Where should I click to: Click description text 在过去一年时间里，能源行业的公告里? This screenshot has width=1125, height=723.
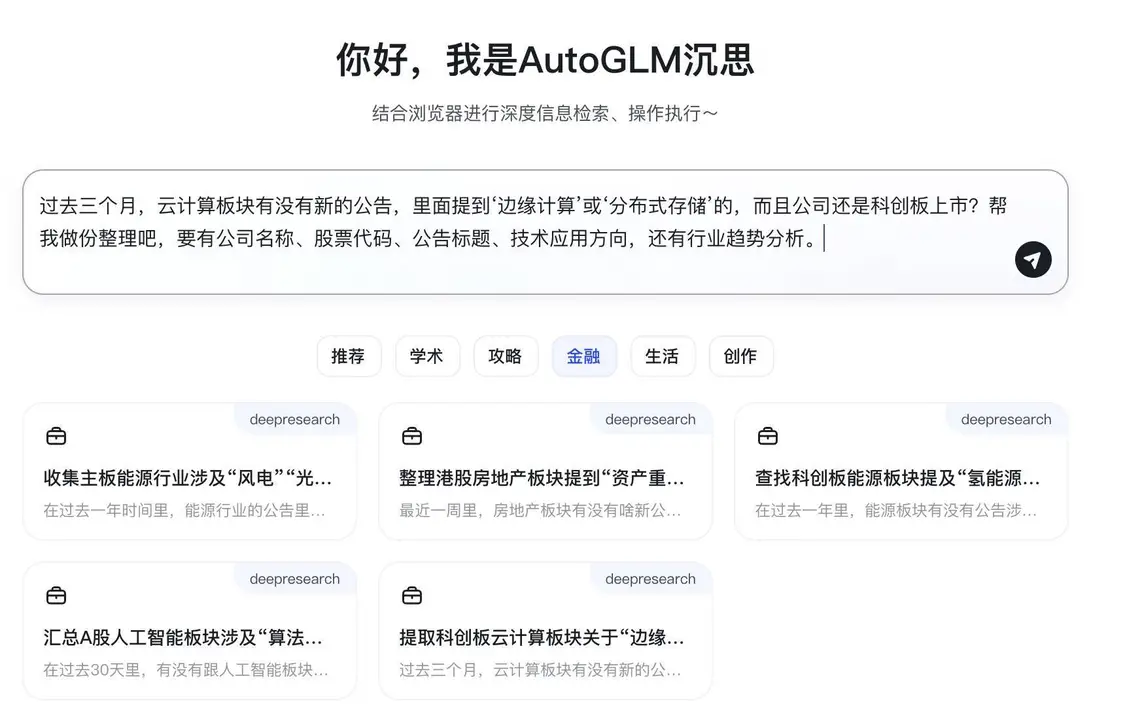pyautogui.click(x=184, y=511)
